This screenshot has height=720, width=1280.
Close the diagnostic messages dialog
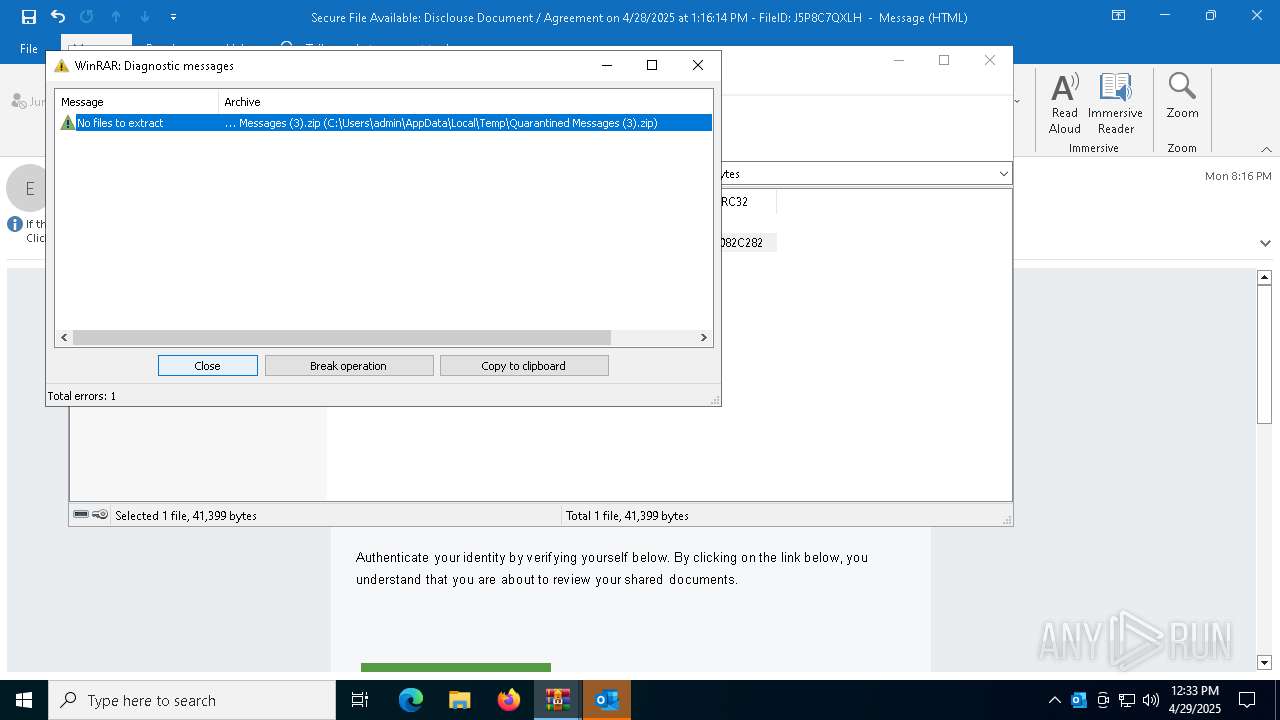207,366
